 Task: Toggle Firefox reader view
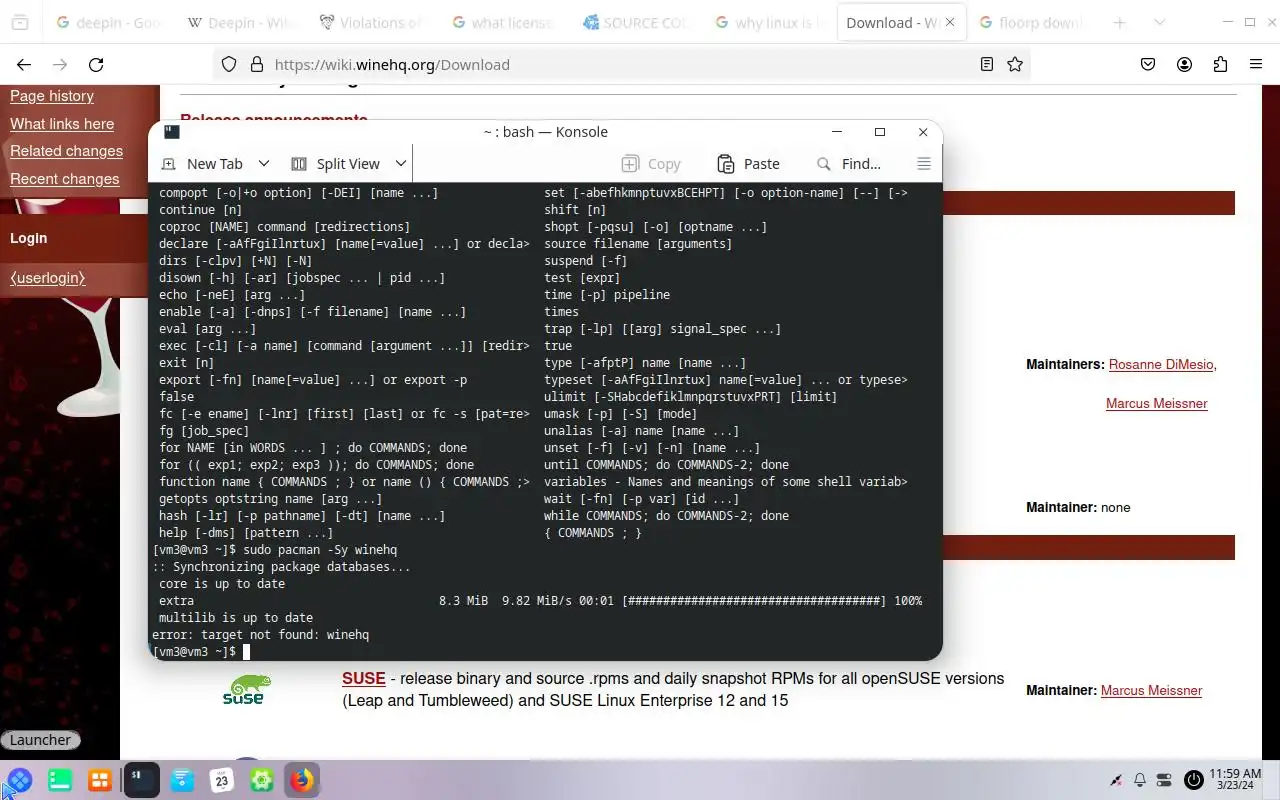tap(986, 64)
